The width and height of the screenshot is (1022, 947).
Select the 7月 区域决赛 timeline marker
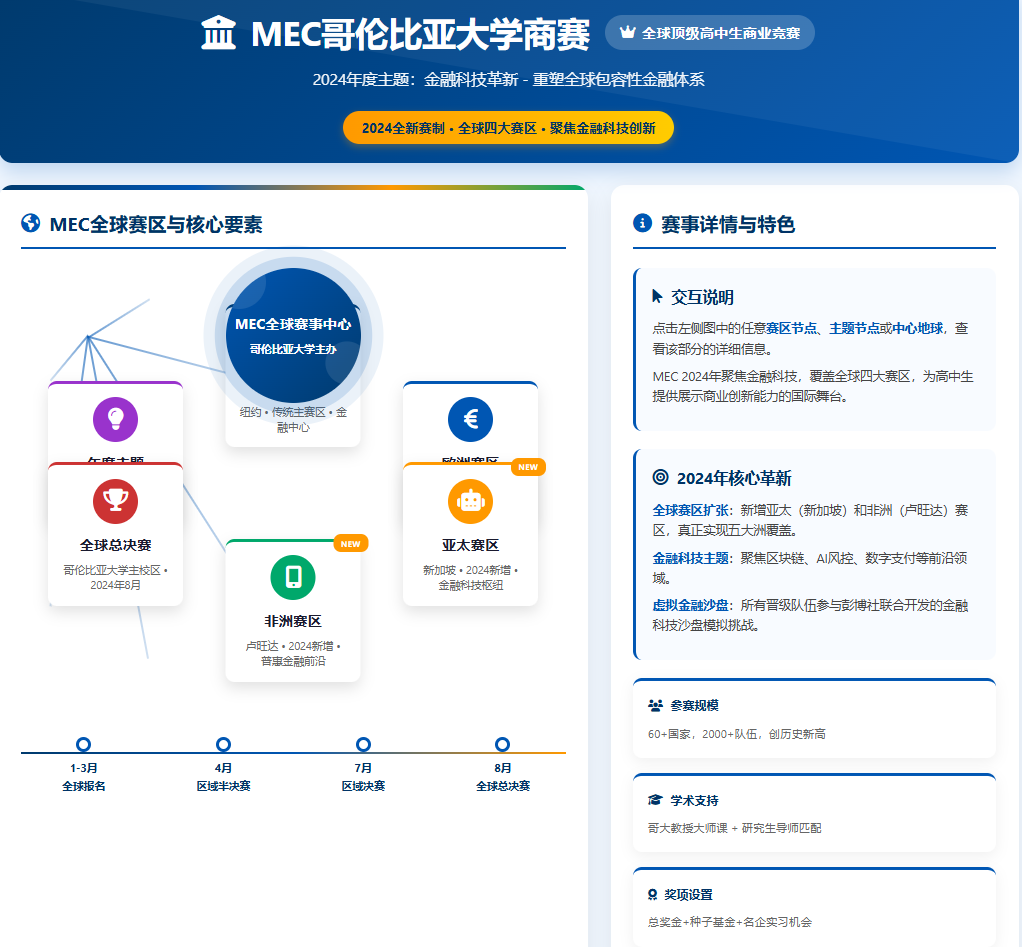363,744
